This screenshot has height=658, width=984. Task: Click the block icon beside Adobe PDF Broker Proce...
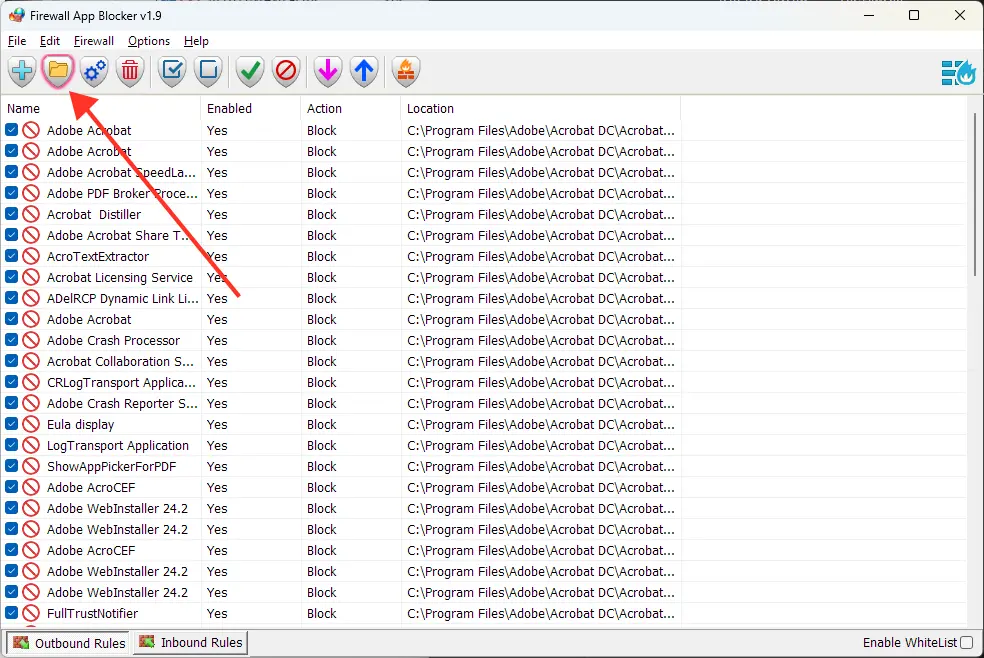tap(31, 193)
